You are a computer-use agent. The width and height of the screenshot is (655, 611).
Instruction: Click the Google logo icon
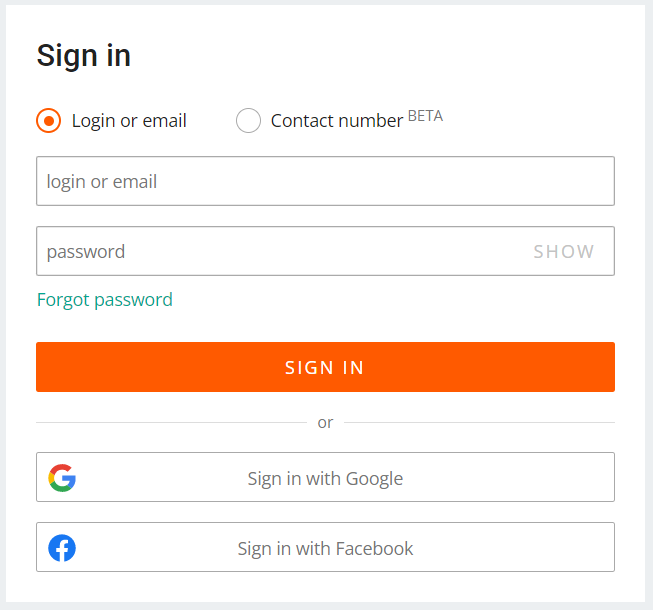click(x=62, y=478)
